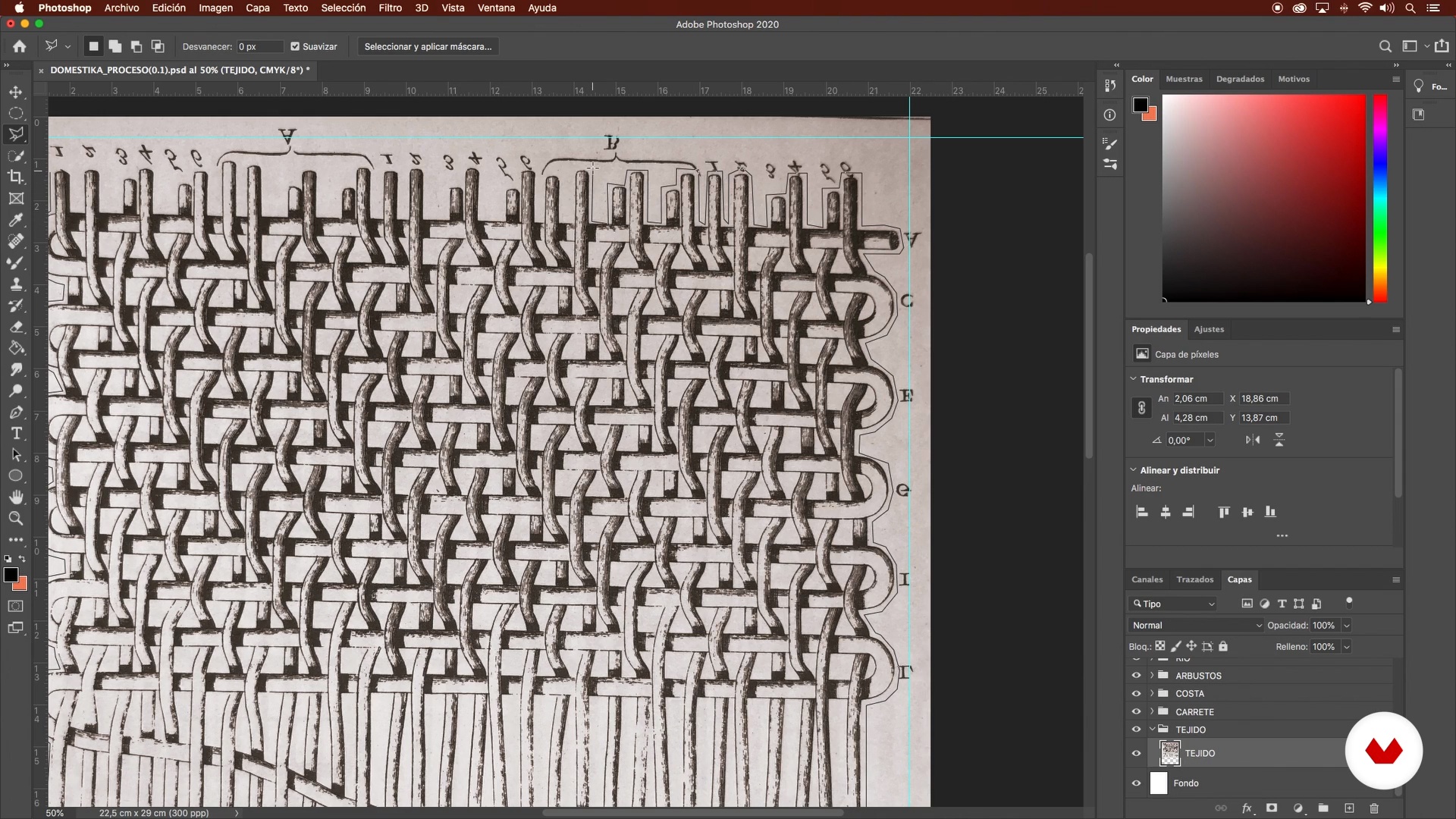Screen dimensions: 1456x819
Task: Select the Pen tool
Action: click(x=16, y=413)
